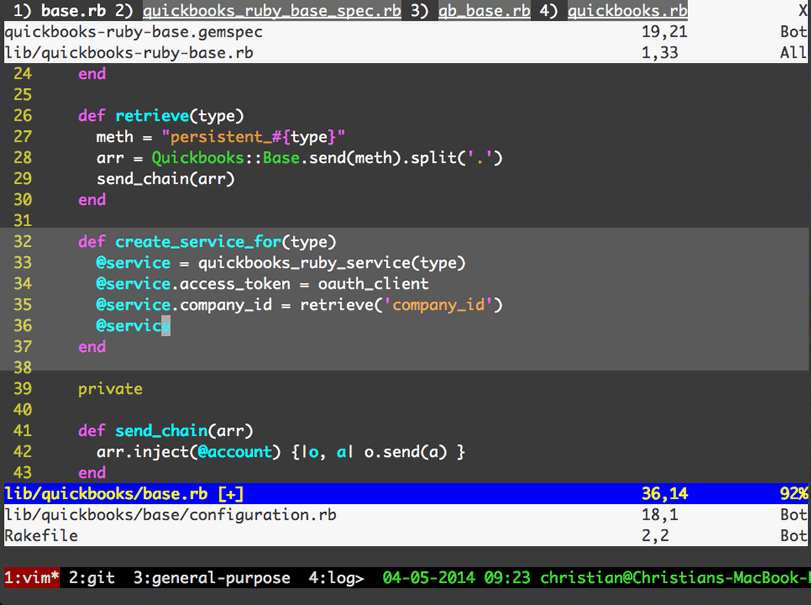Viewport: 811px width, 605px height.
Task: Click Quickbooks::Base on line 28
Action: [x=226, y=158]
